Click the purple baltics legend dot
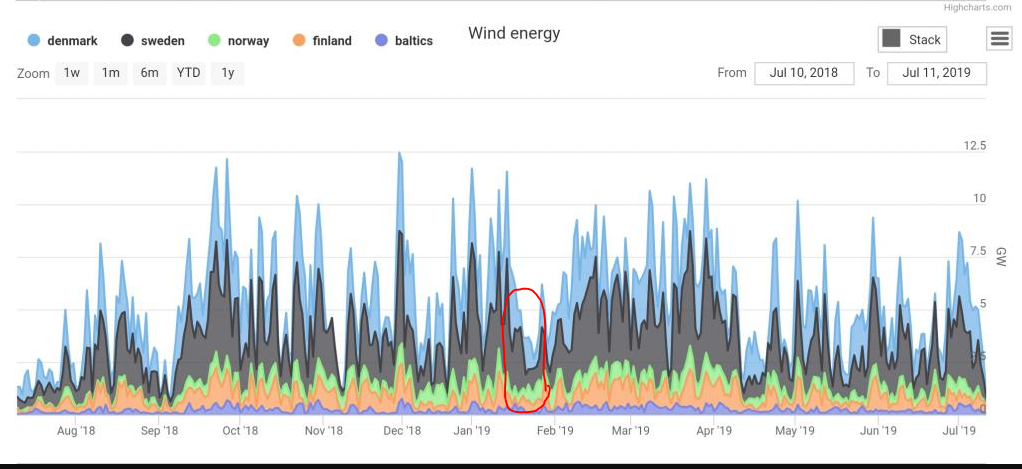Viewport: 1022px width, 469px height. [381, 40]
